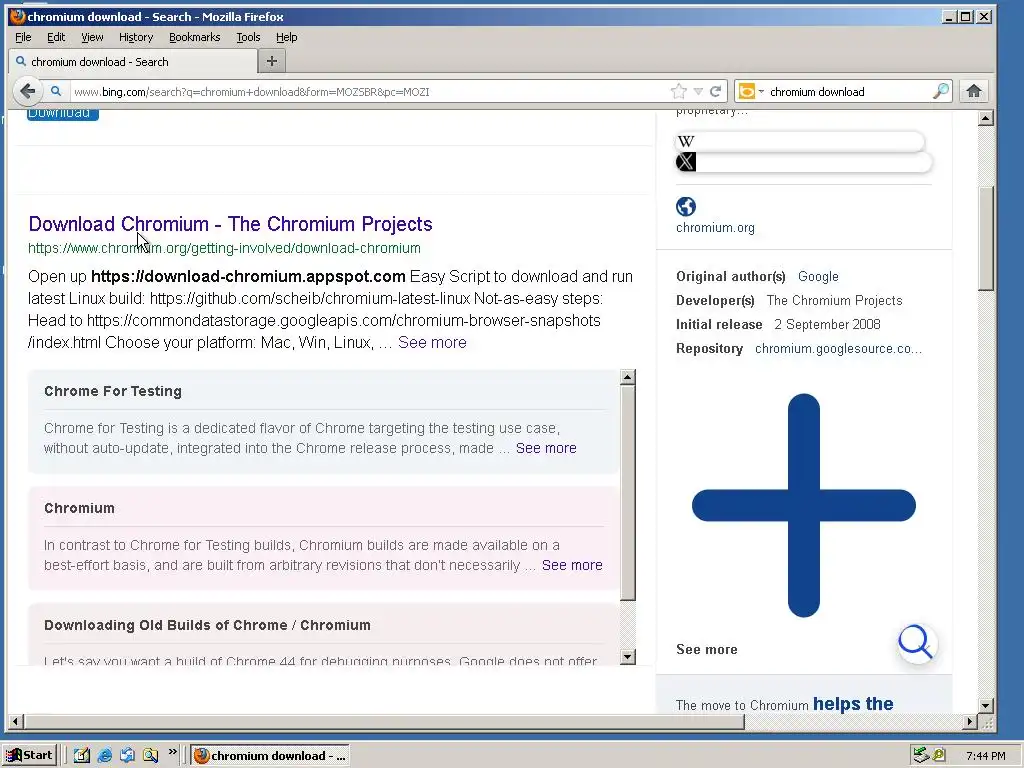The image size is (1024, 768).
Task: Select the 'chromium download - Search' tab
Action: 133,61
